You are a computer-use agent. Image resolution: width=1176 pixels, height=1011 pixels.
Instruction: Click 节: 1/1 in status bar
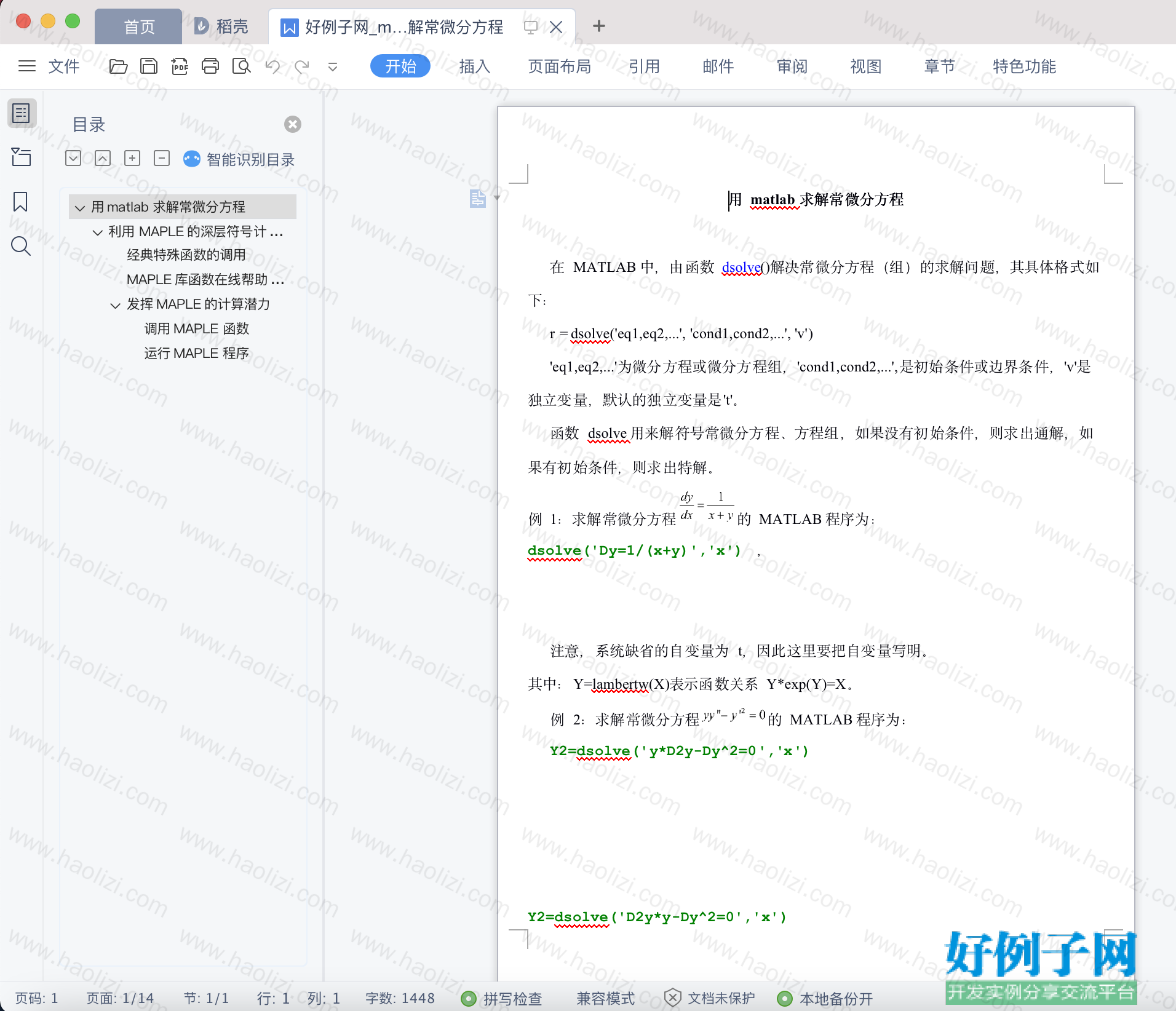[x=206, y=998]
